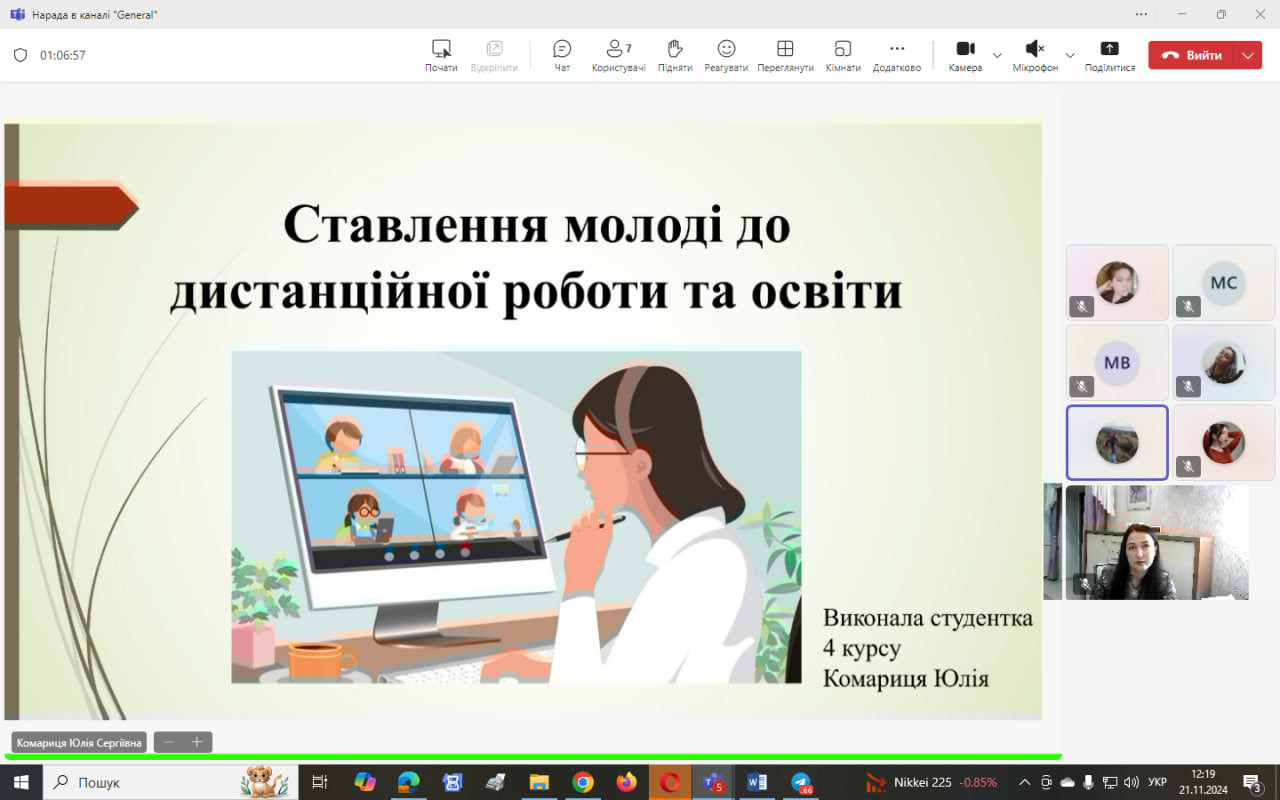The height and width of the screenshot is (800, 1280).
Task: Click the 01:06:57 meeting timer
Action: point(63,55)
